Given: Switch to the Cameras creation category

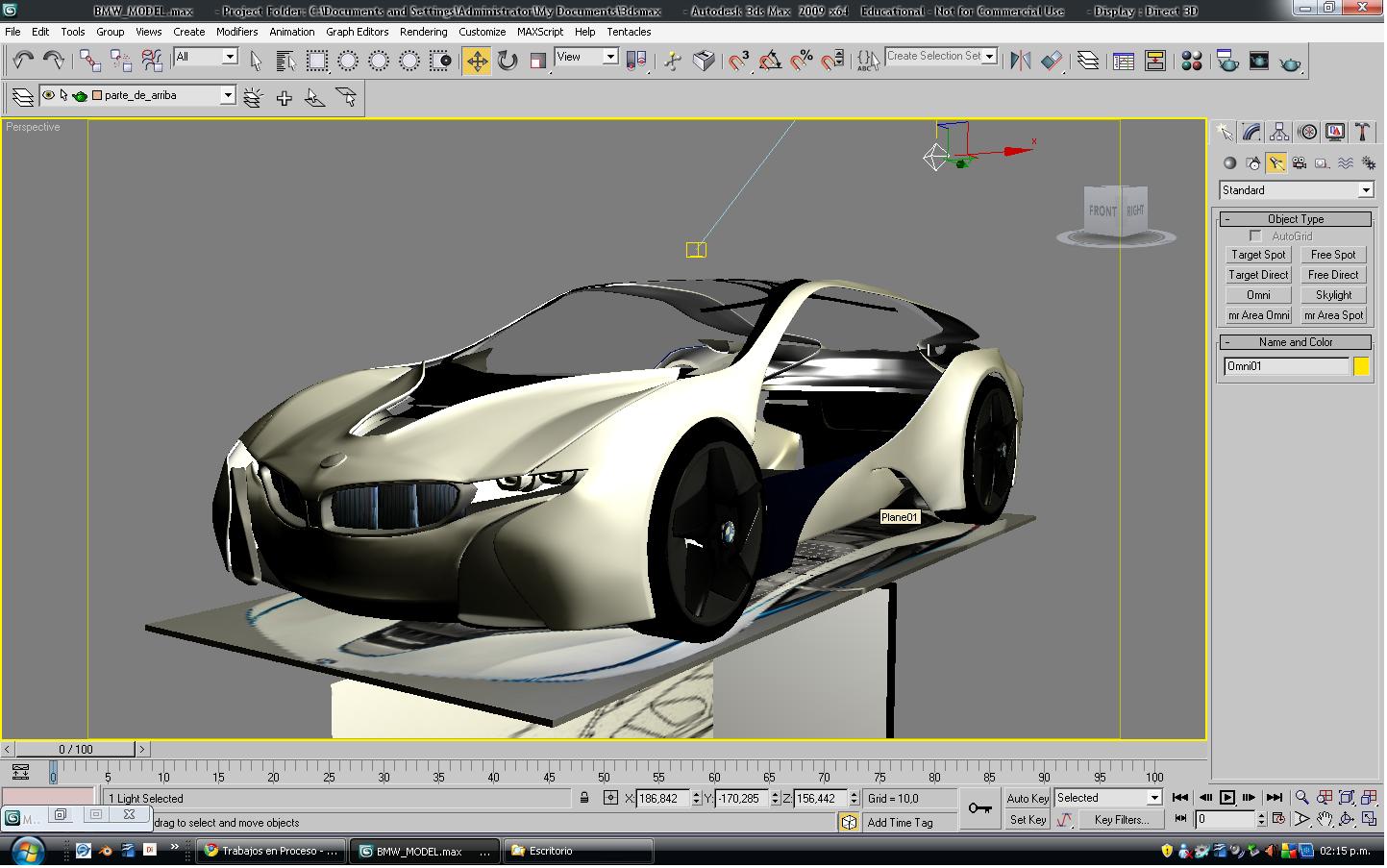Looking at the screenshot, I should click(1300, 163).
